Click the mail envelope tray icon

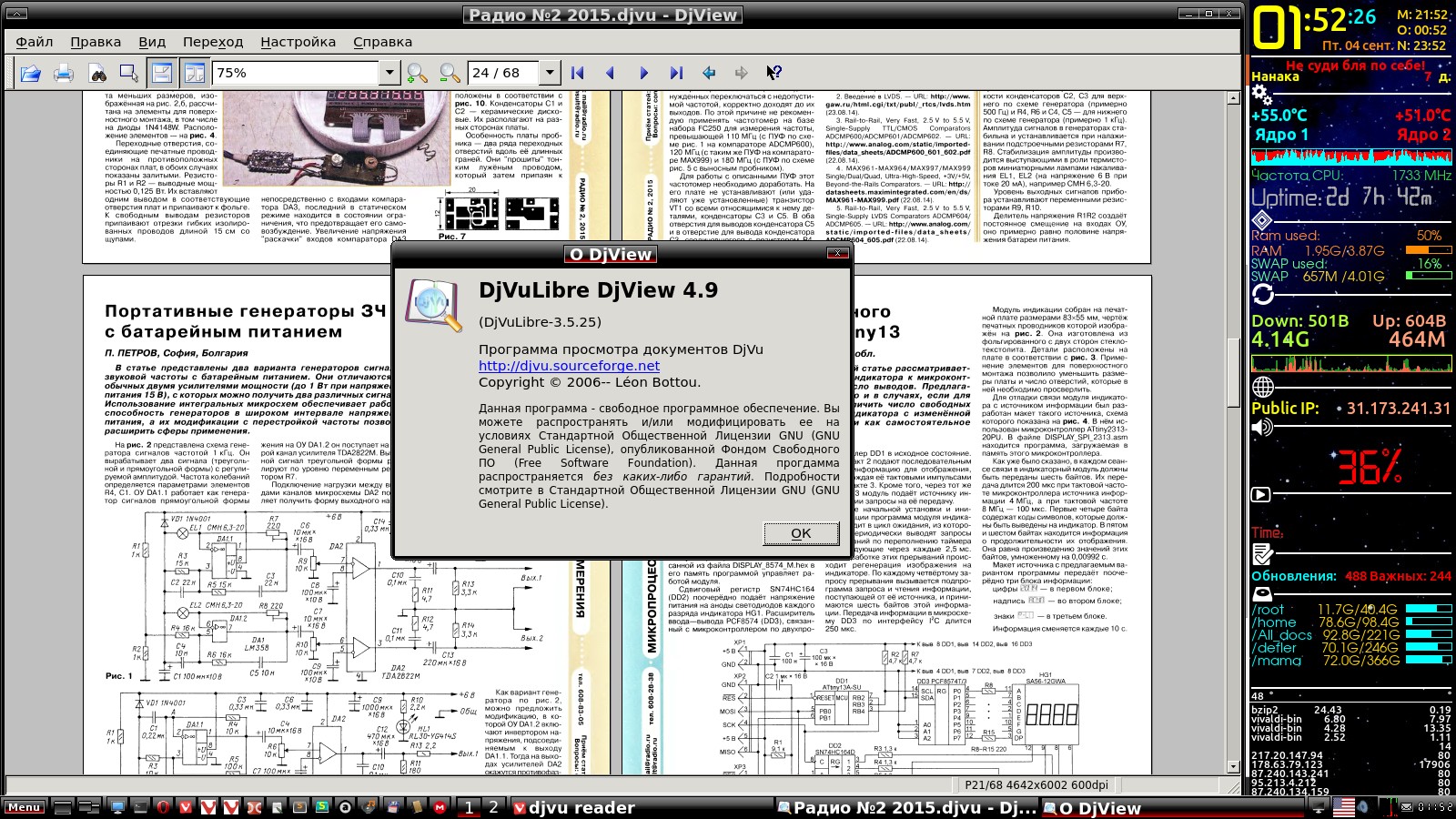[1407, 806]
